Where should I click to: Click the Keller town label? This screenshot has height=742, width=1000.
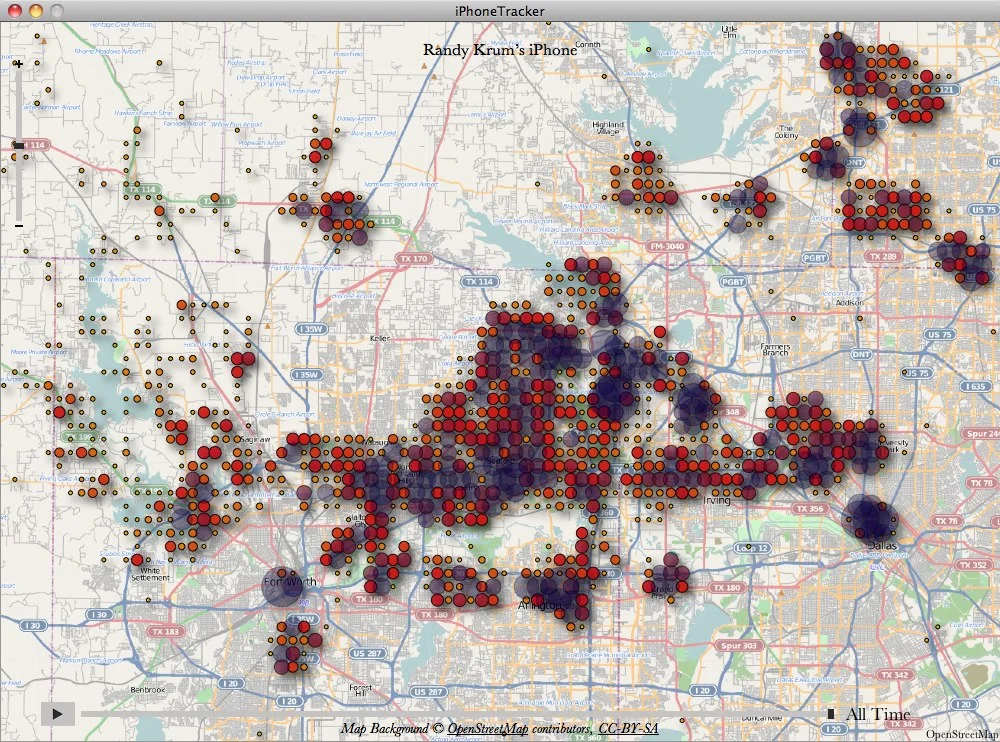[379, 338]
